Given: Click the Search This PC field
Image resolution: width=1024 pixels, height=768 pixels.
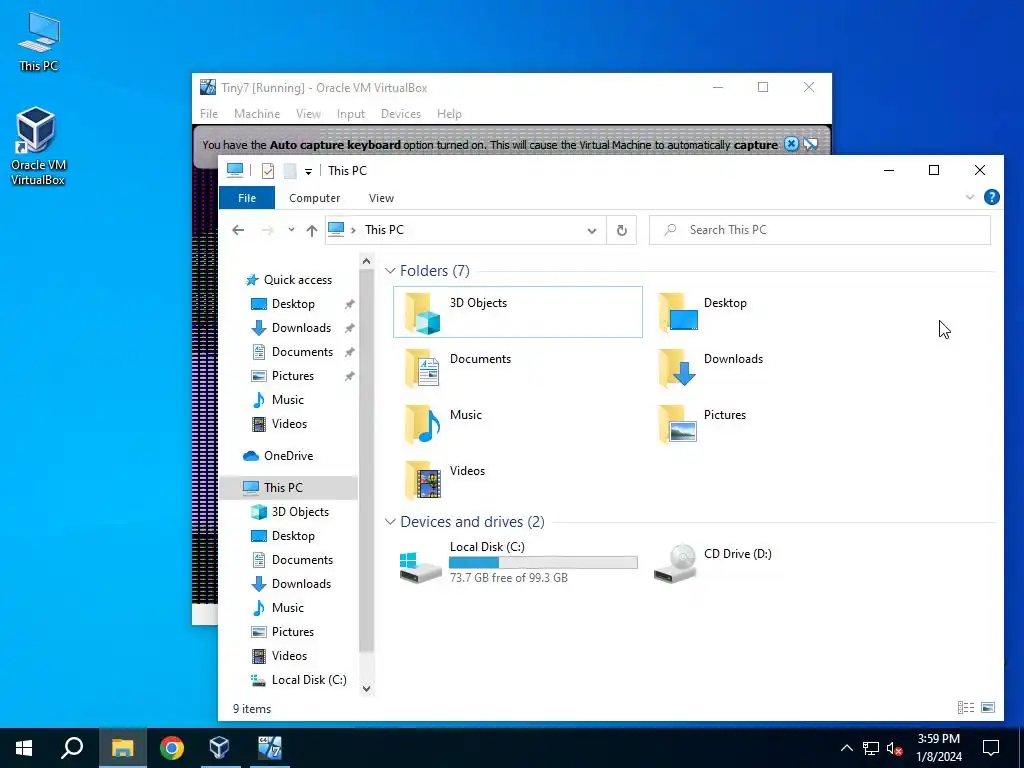Looking at the screenshot, I should (x=820, y=230).
